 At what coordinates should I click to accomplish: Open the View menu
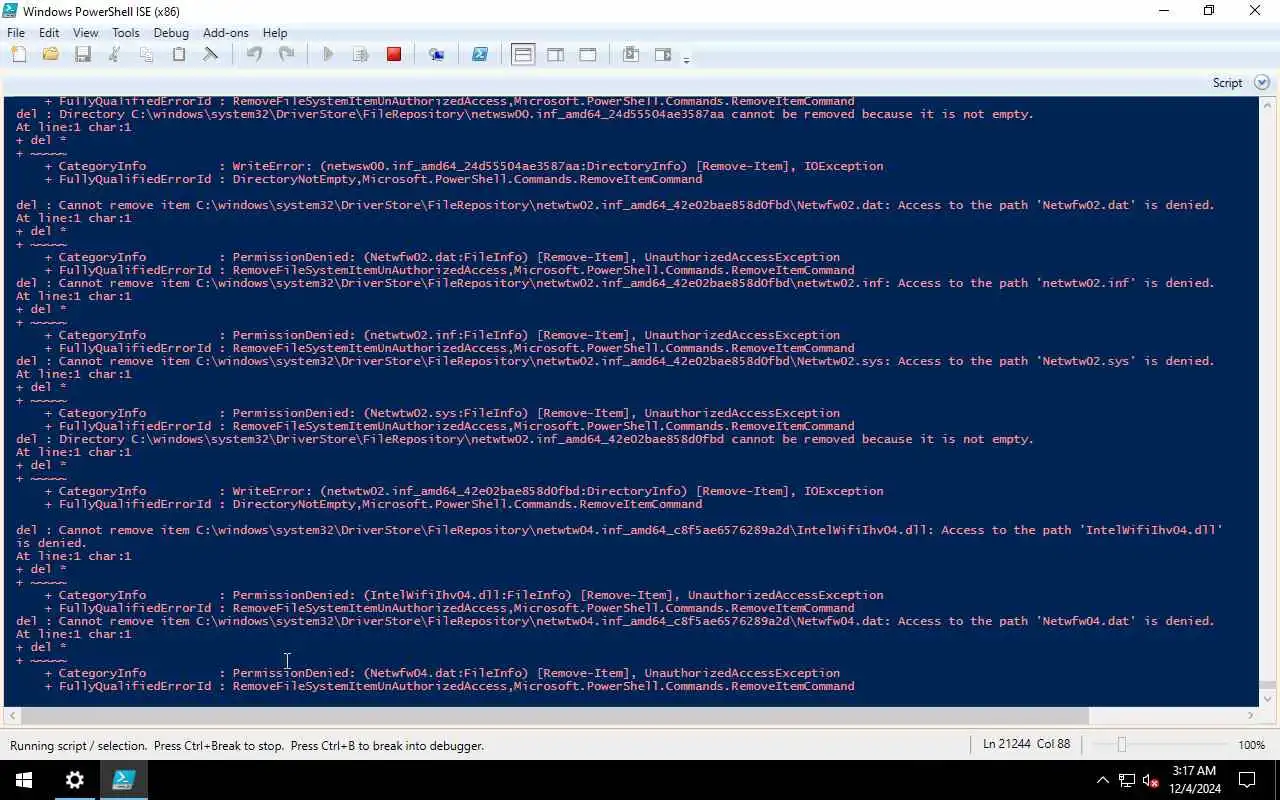(x=86, y=33)
